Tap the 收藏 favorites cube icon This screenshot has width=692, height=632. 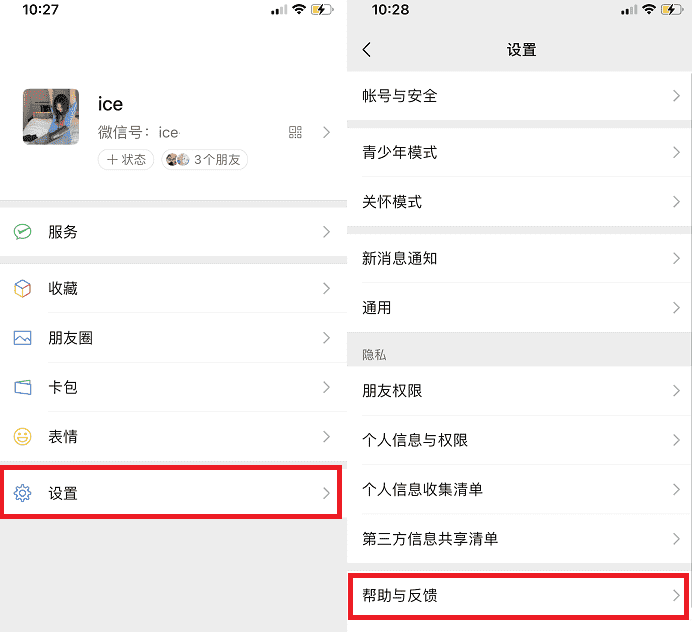(x=23, y=289)
